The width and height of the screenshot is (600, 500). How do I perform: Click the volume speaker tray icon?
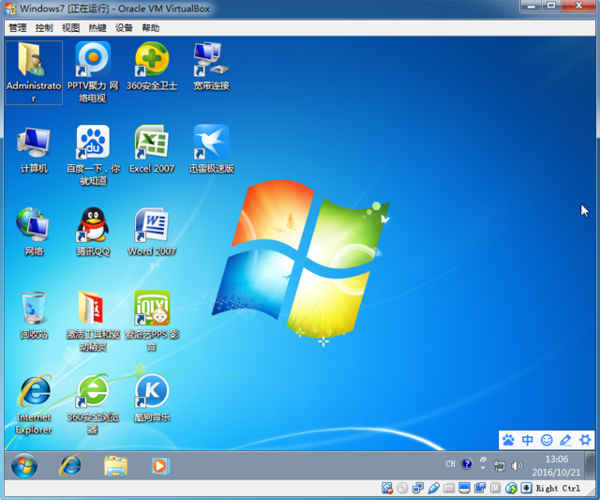(x=515, y=465)
